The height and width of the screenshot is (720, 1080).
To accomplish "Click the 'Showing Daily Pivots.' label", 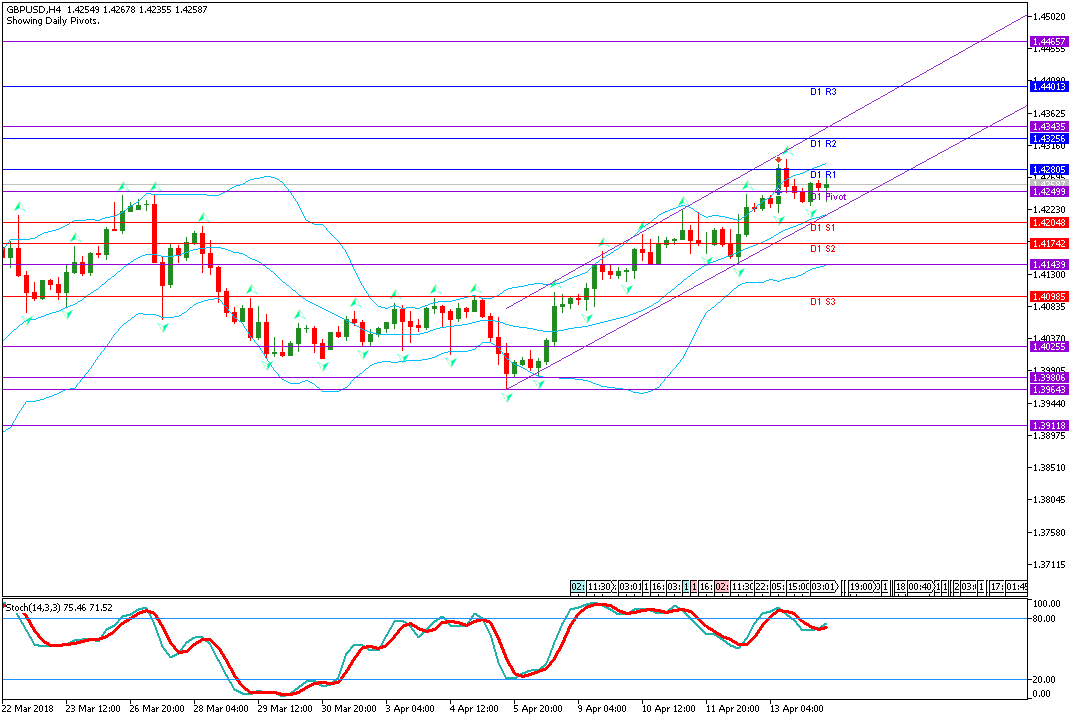I will tap(53, 21).
